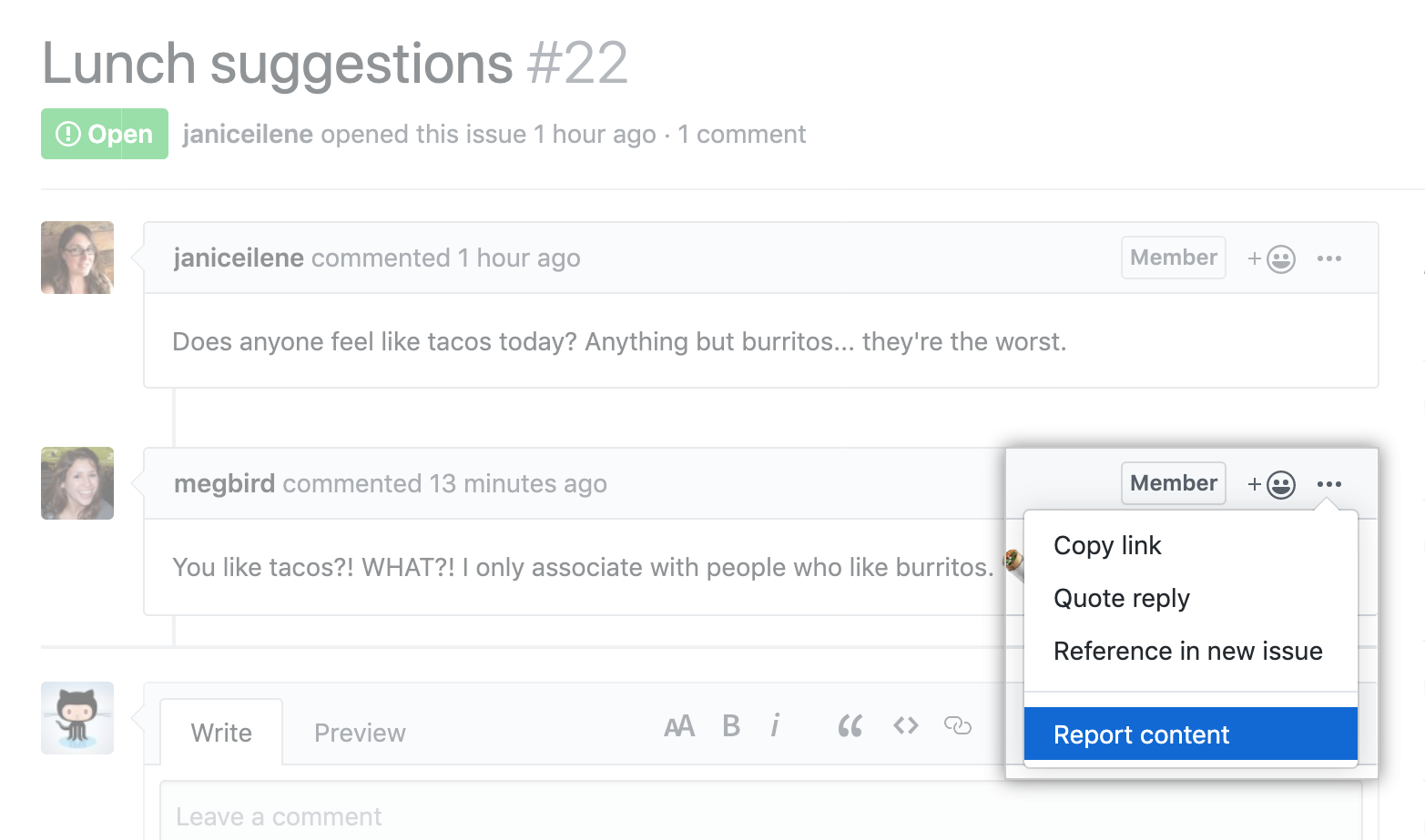
Task: Select Quote reply from the dropdown menu
Action: [x=1121, y=598]
